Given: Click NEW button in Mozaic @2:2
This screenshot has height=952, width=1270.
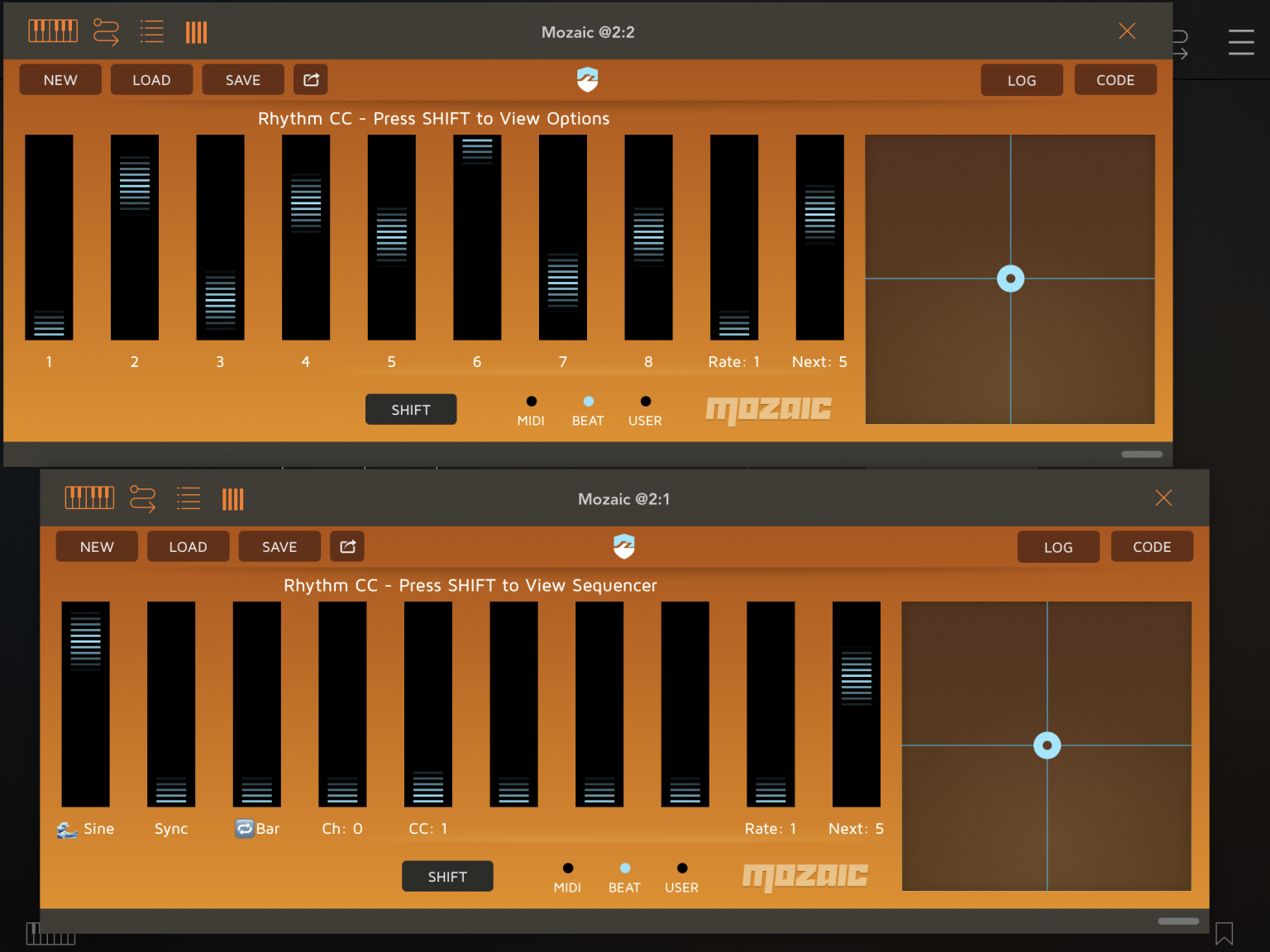Looking at the screenshot, I should tap(60, 79).
